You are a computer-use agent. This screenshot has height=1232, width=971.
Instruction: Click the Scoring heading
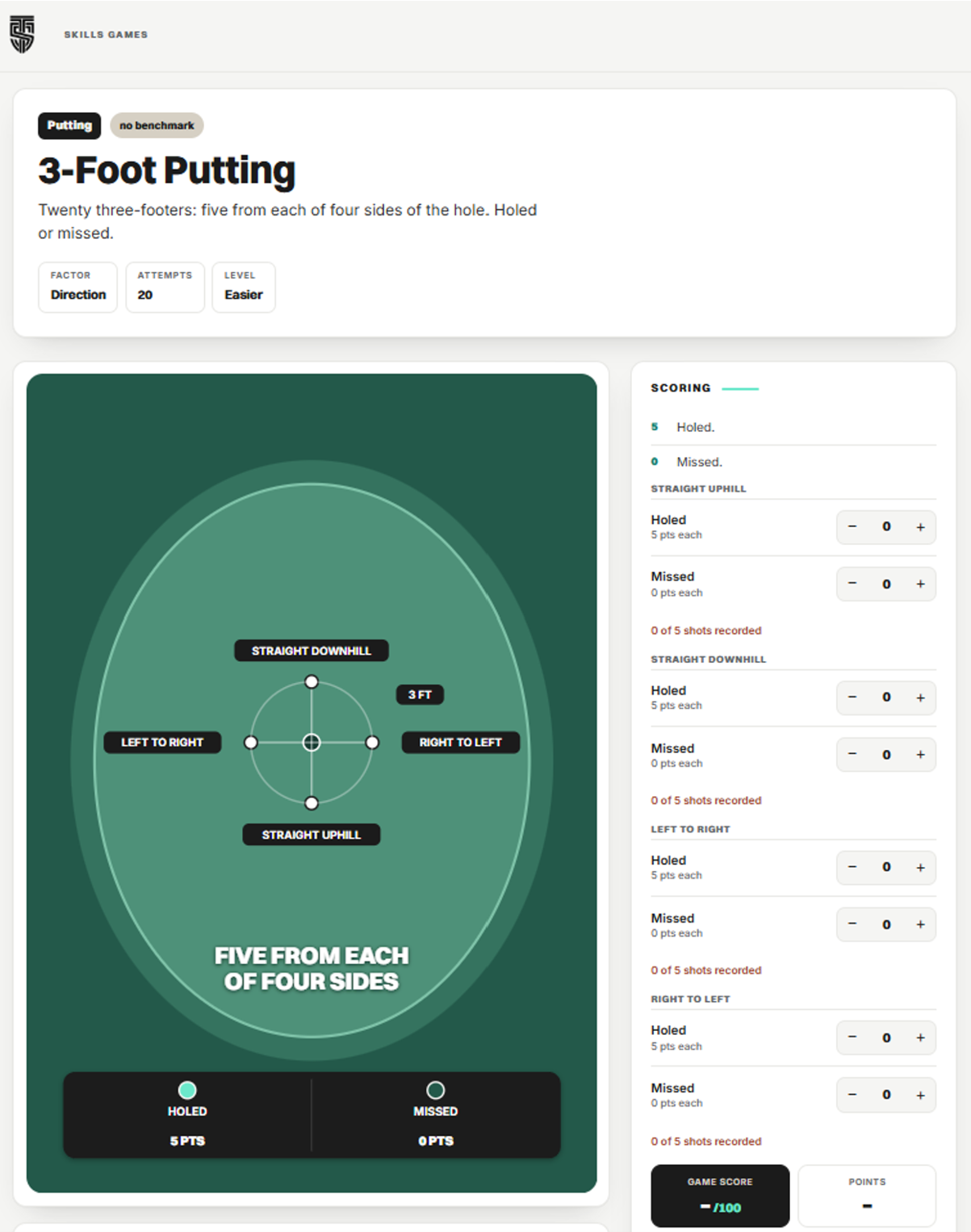pos(680,388)
